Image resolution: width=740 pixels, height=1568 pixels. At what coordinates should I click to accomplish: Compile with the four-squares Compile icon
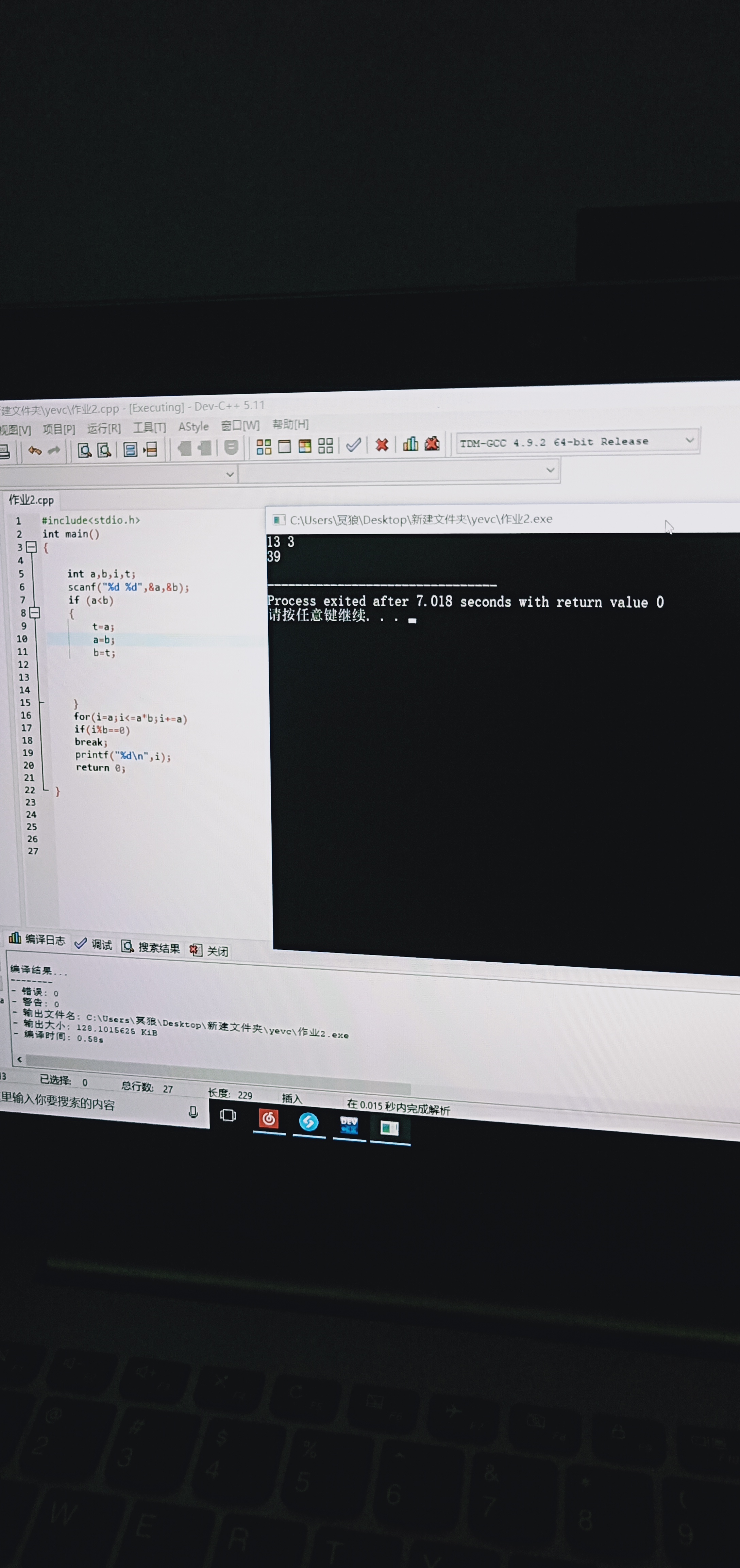pos(264,447)
